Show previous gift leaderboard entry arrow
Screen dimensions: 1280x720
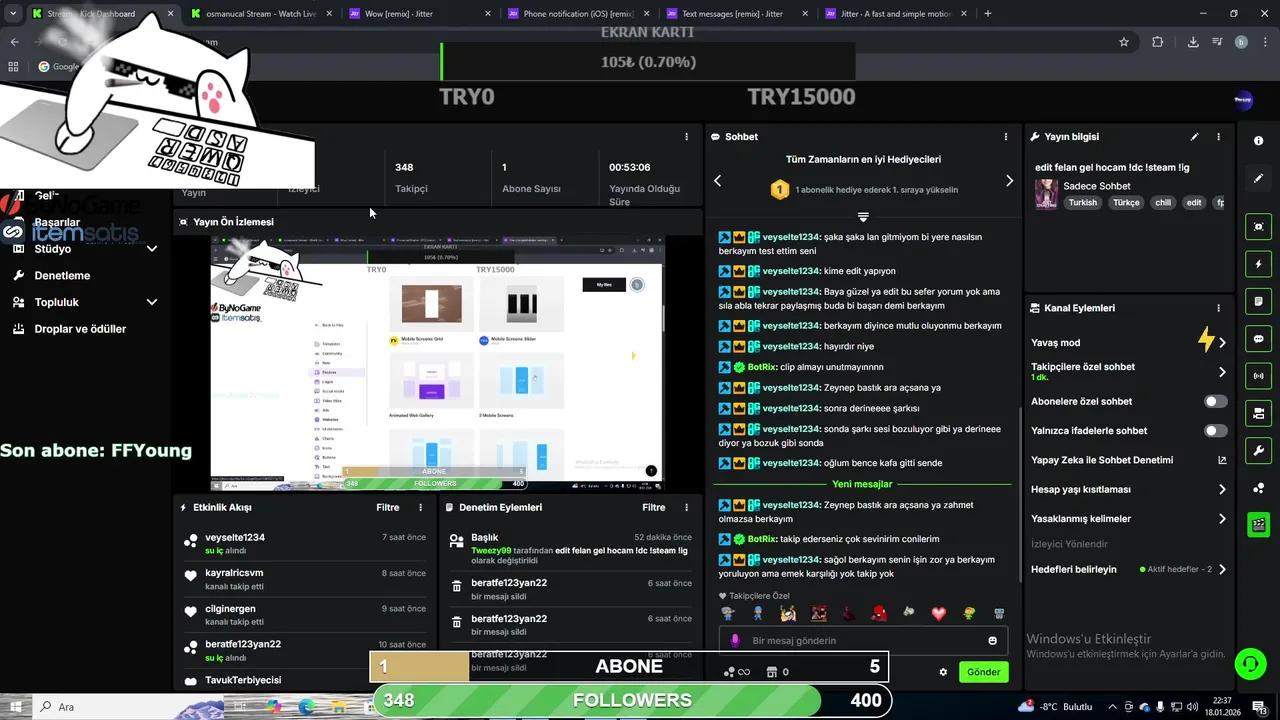coord(717,181)
